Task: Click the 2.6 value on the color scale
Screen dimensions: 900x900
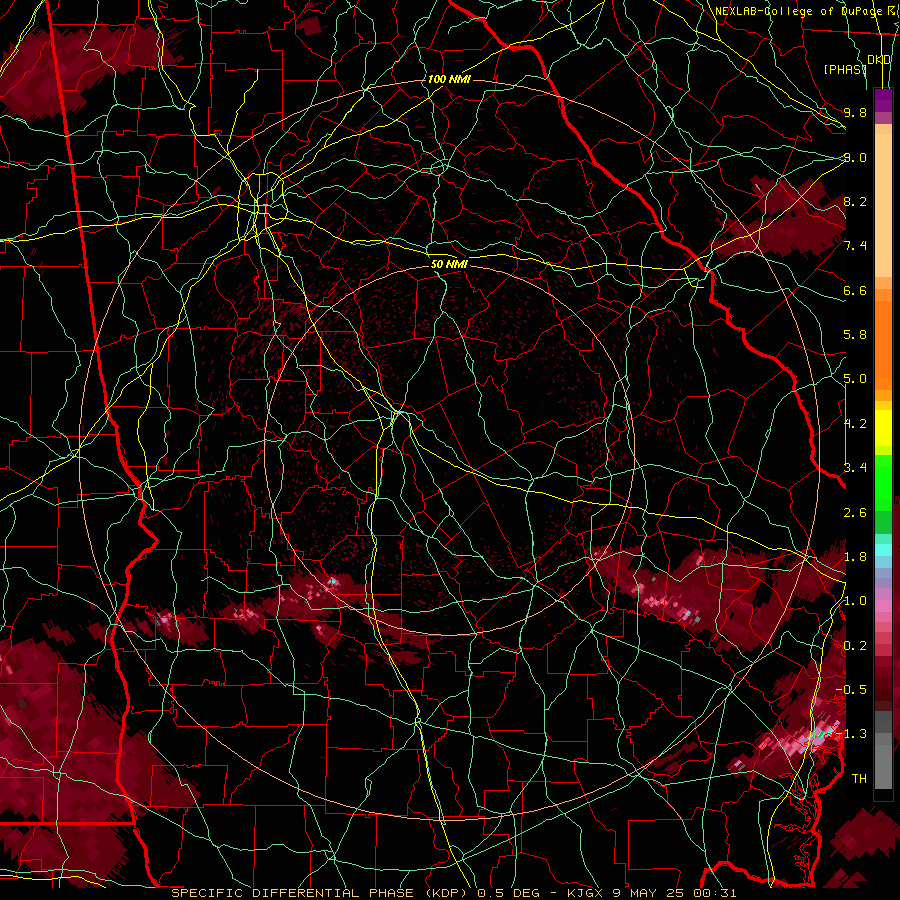Action: 855,512
